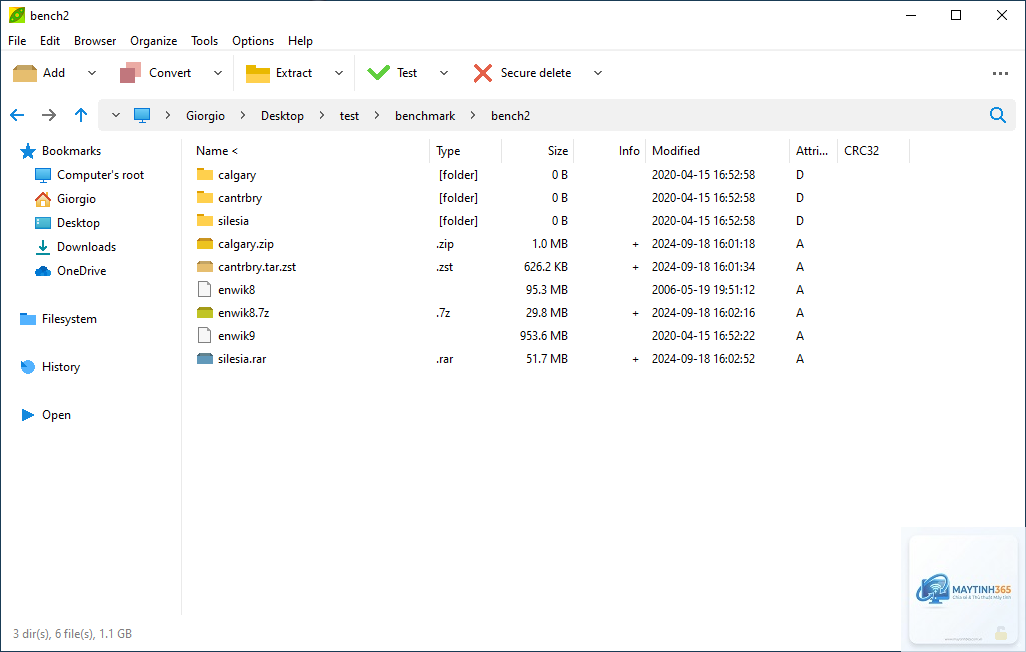Click the cantrbry.tar.zst archive icon
The height and width of the screenshot is (652, 1026).
pyautogui.click(x=205, y=266)
